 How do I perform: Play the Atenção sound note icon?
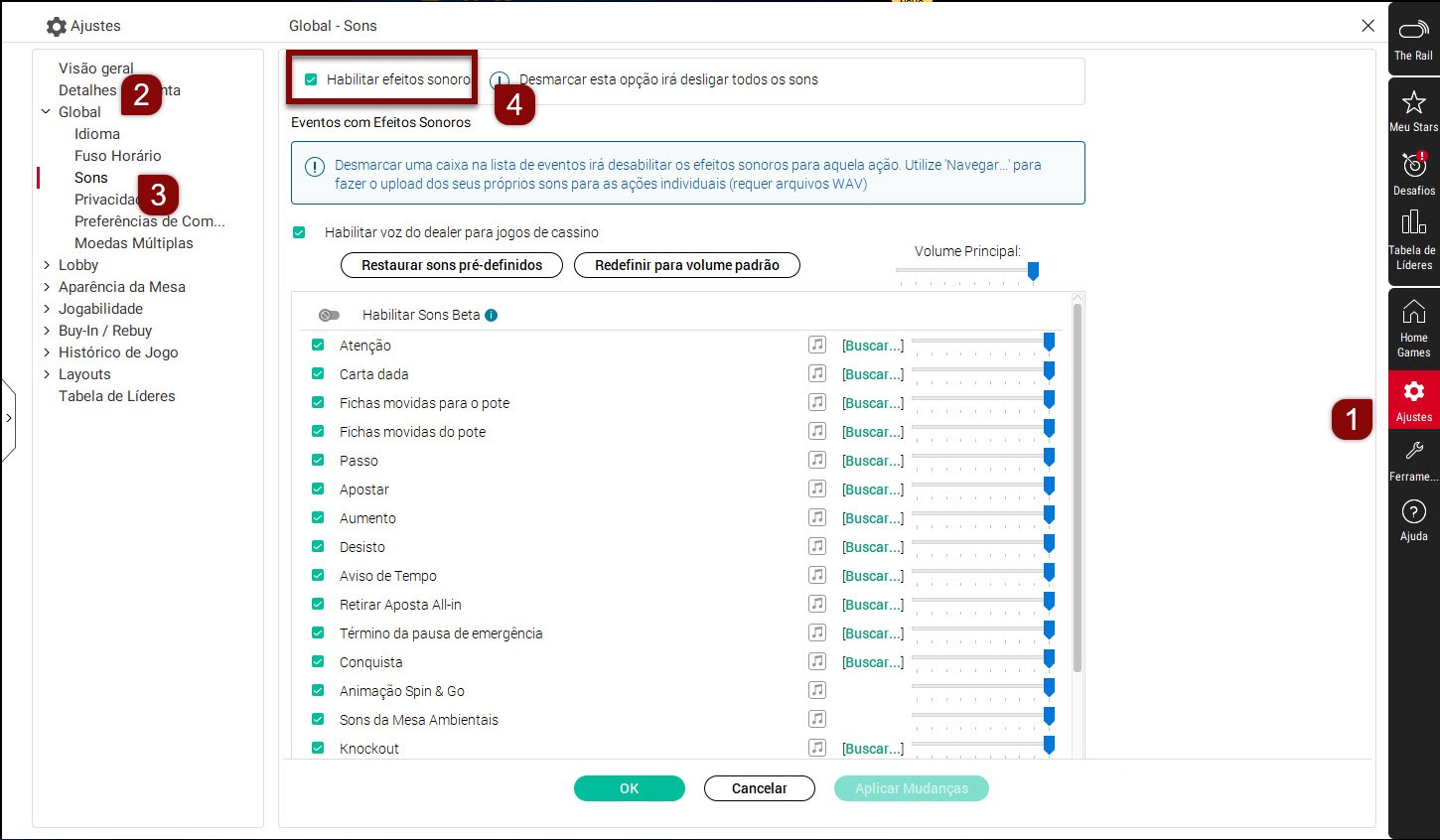click(x=816, y=345)
